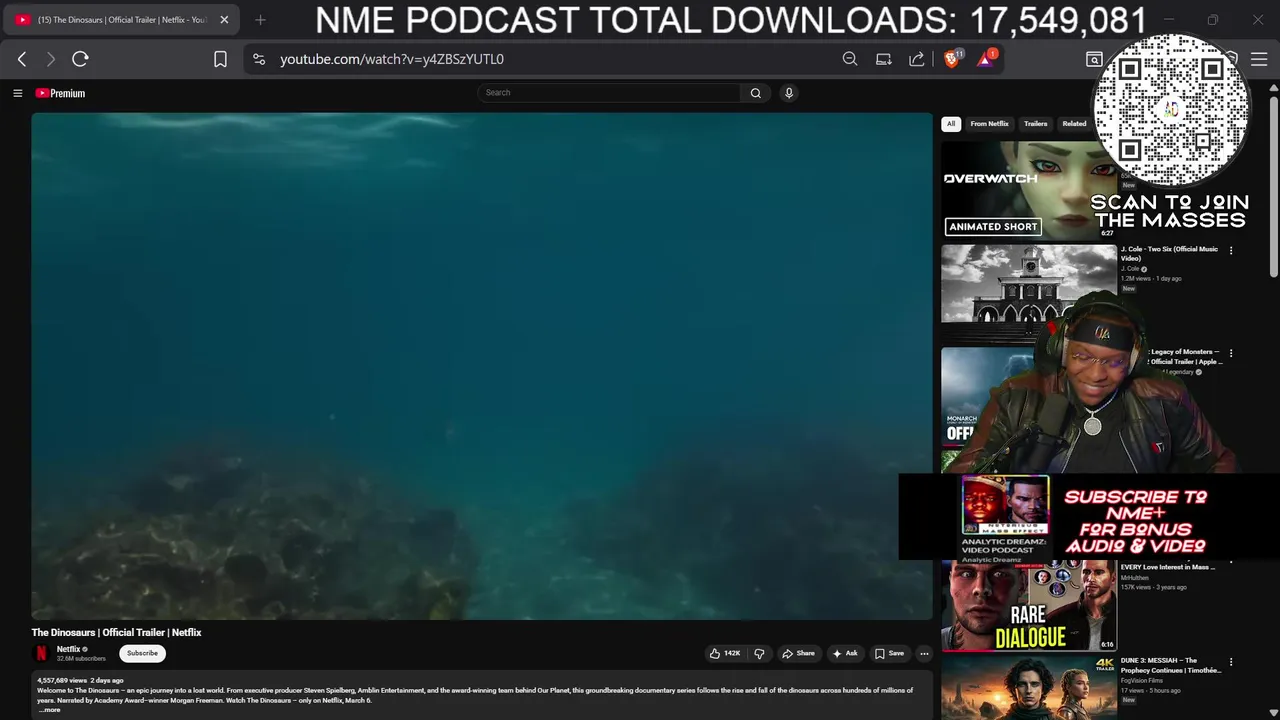Viewport: 1280px width, 720px height.
Task: Subscribe to the Netflix channel
Action: (142, 653)
